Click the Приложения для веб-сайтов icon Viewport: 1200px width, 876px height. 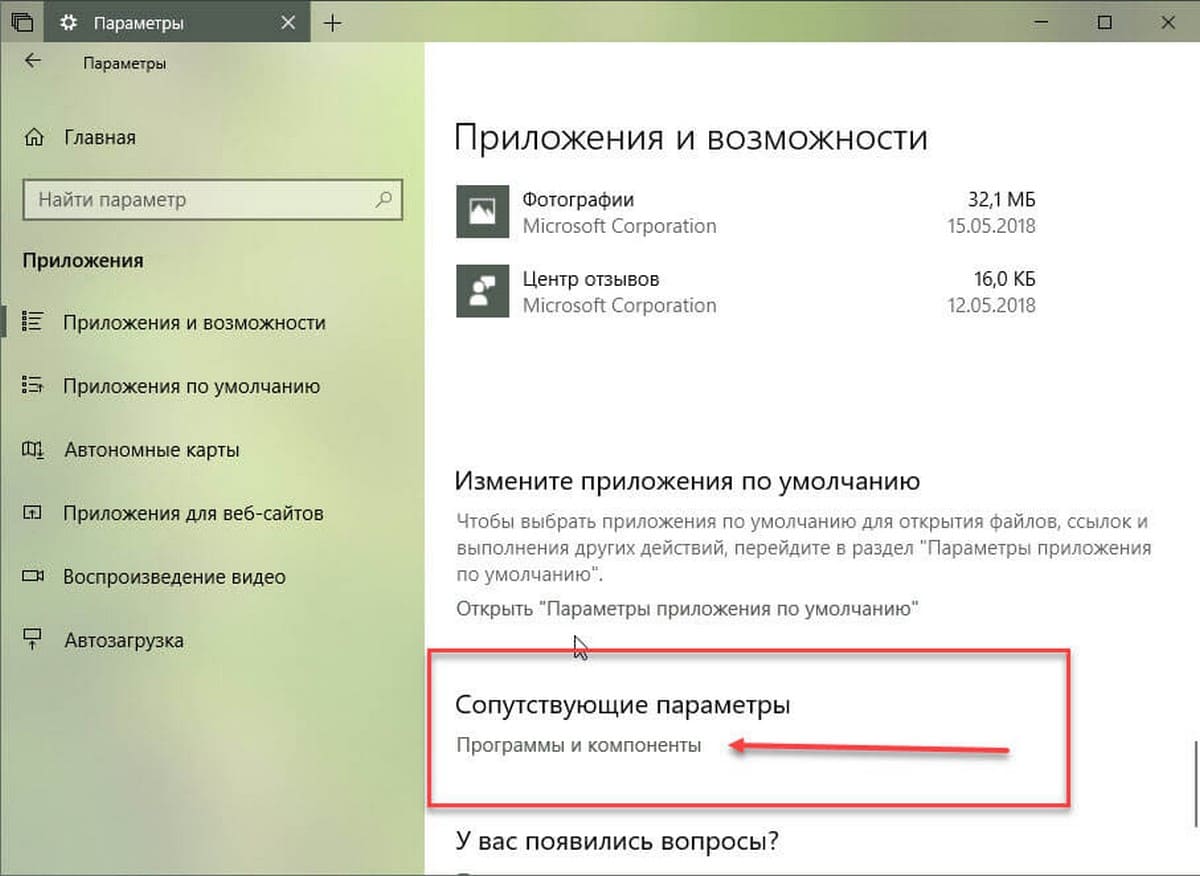[33, 513]
